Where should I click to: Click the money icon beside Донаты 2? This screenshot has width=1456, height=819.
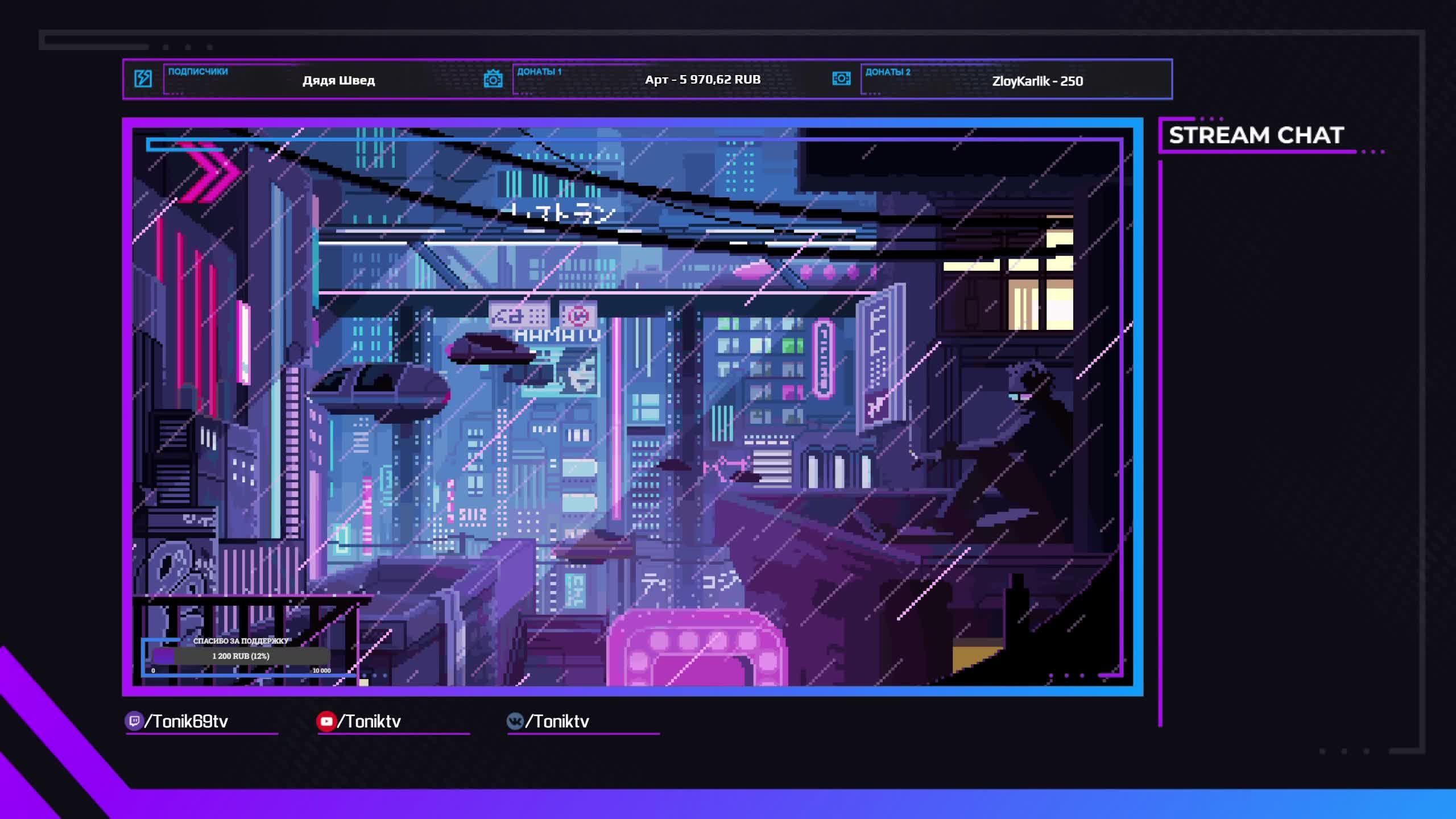coord(841,78)
